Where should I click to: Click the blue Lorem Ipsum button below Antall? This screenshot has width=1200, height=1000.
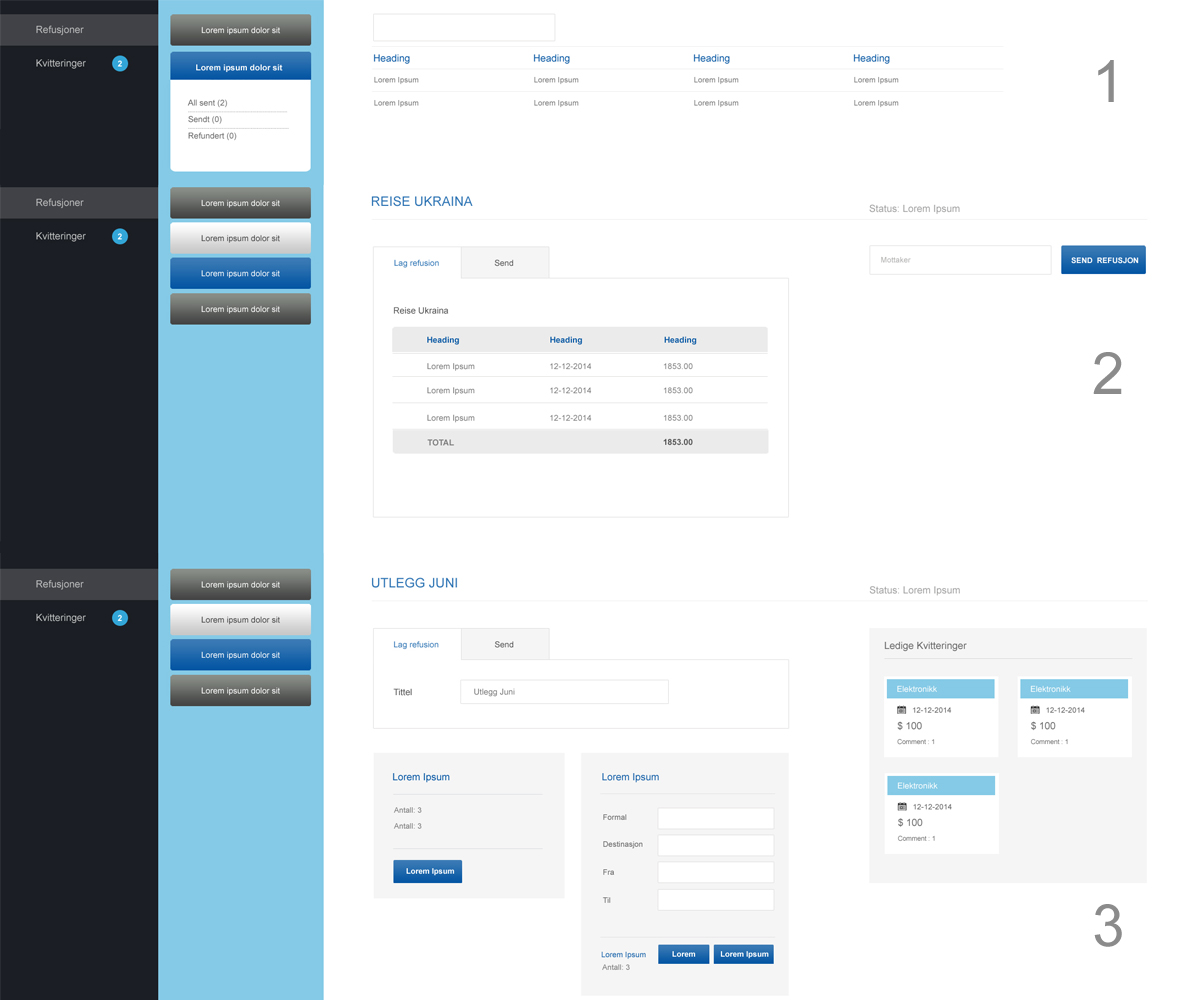coord(428,871)
